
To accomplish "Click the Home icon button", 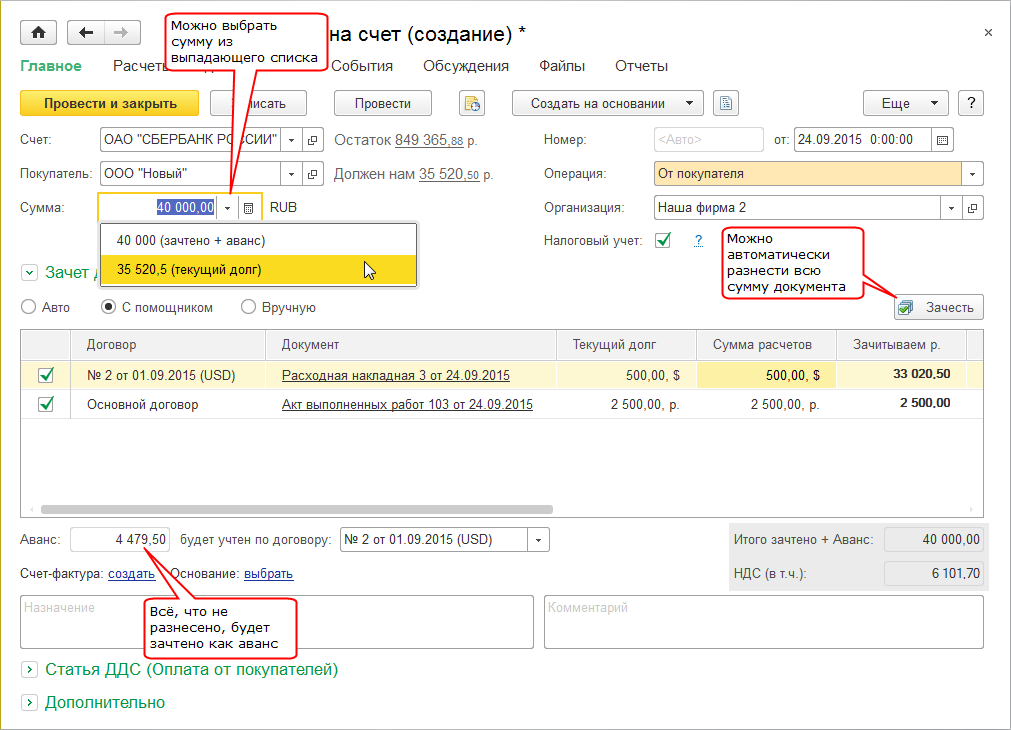I will 38,32.
